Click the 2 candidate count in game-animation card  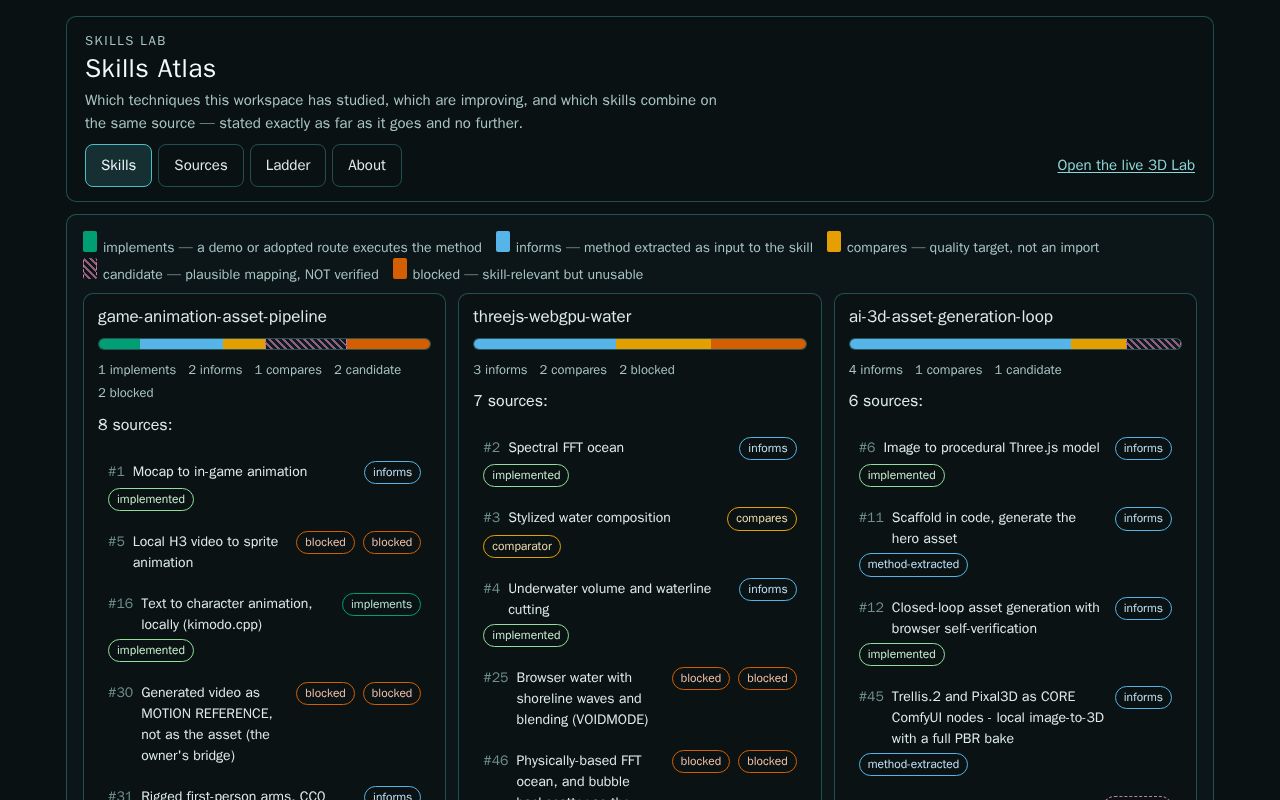pos(367,370)
